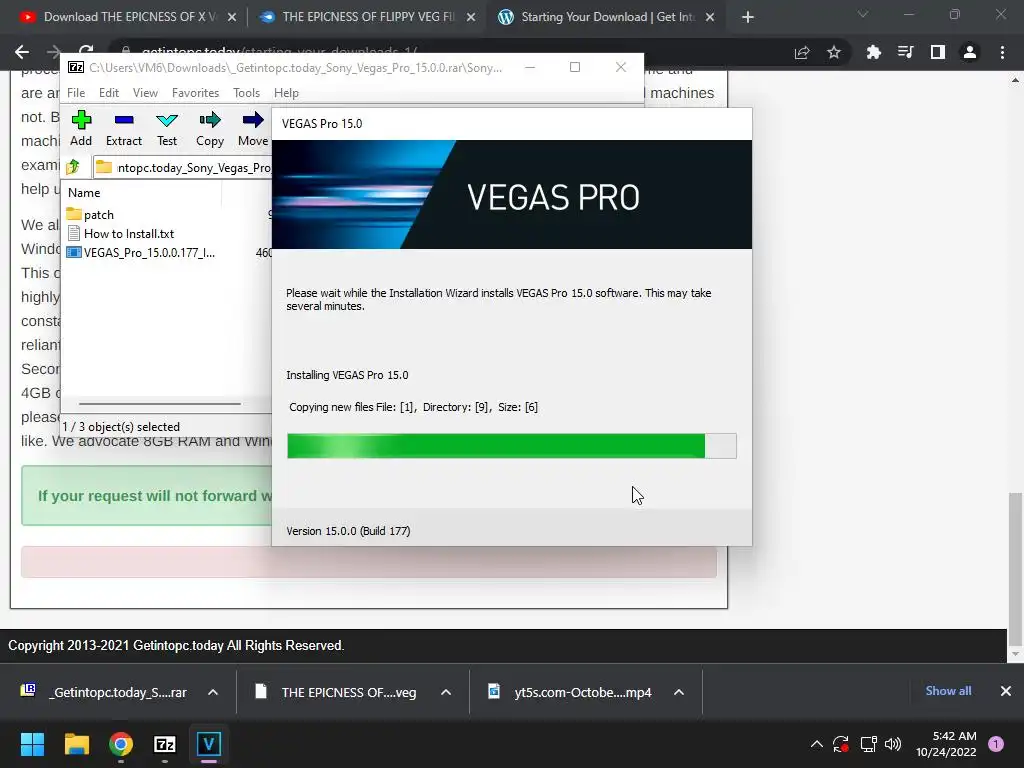Click the Chrome back arrow

point(22,52)
